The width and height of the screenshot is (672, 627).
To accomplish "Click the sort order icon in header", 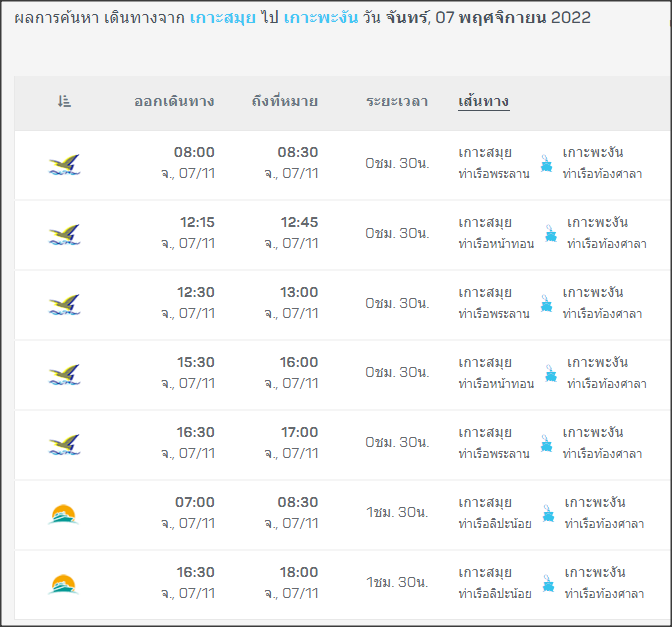I will 64,102.
